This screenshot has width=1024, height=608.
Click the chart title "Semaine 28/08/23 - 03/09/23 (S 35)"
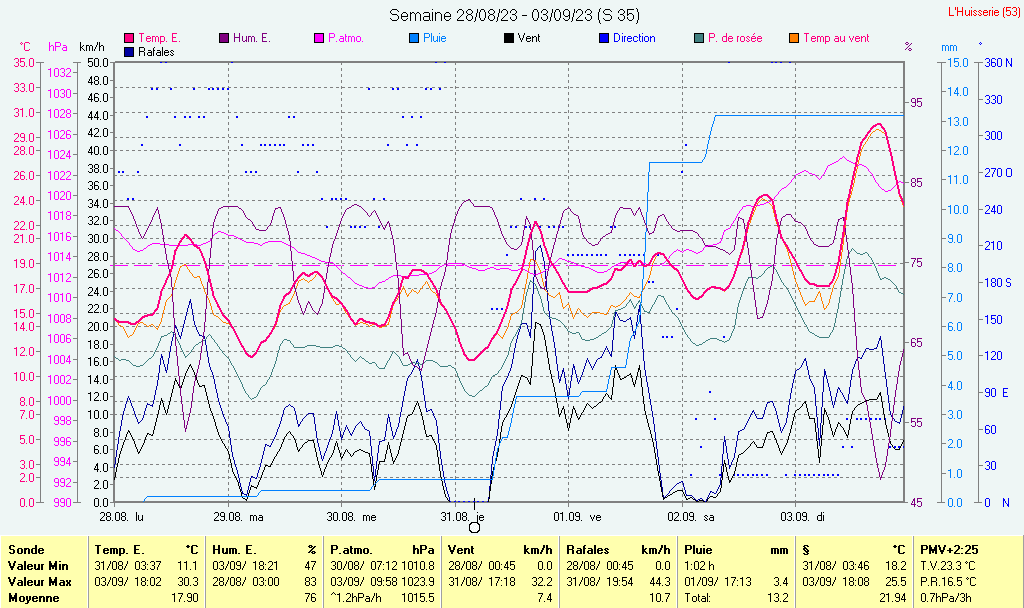pos(515,15)
